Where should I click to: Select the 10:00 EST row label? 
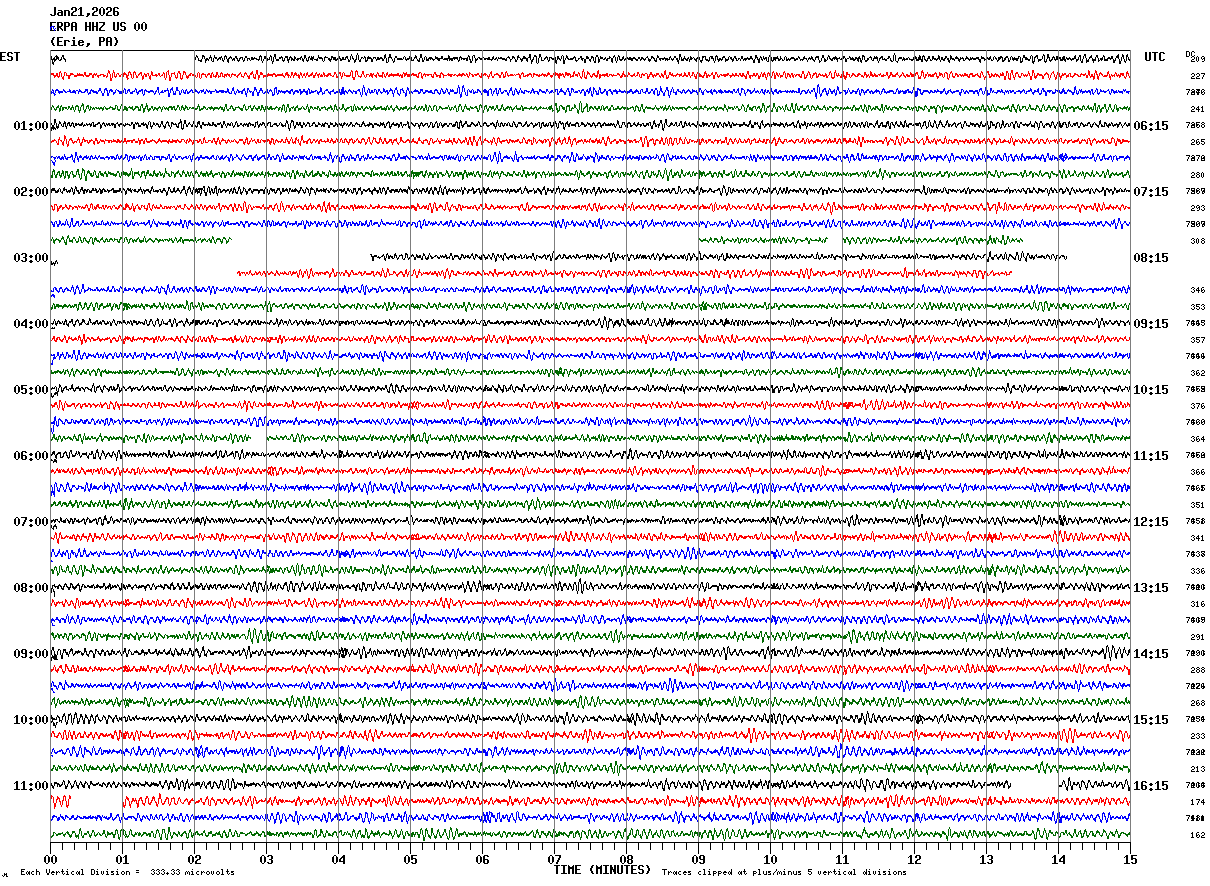31,720
